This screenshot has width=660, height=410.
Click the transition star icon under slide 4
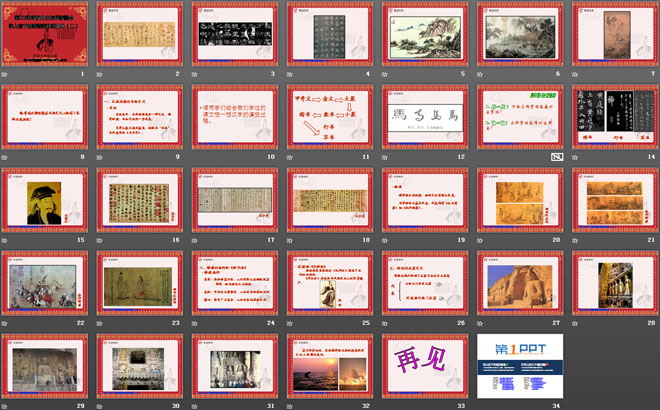pos(290,74)
